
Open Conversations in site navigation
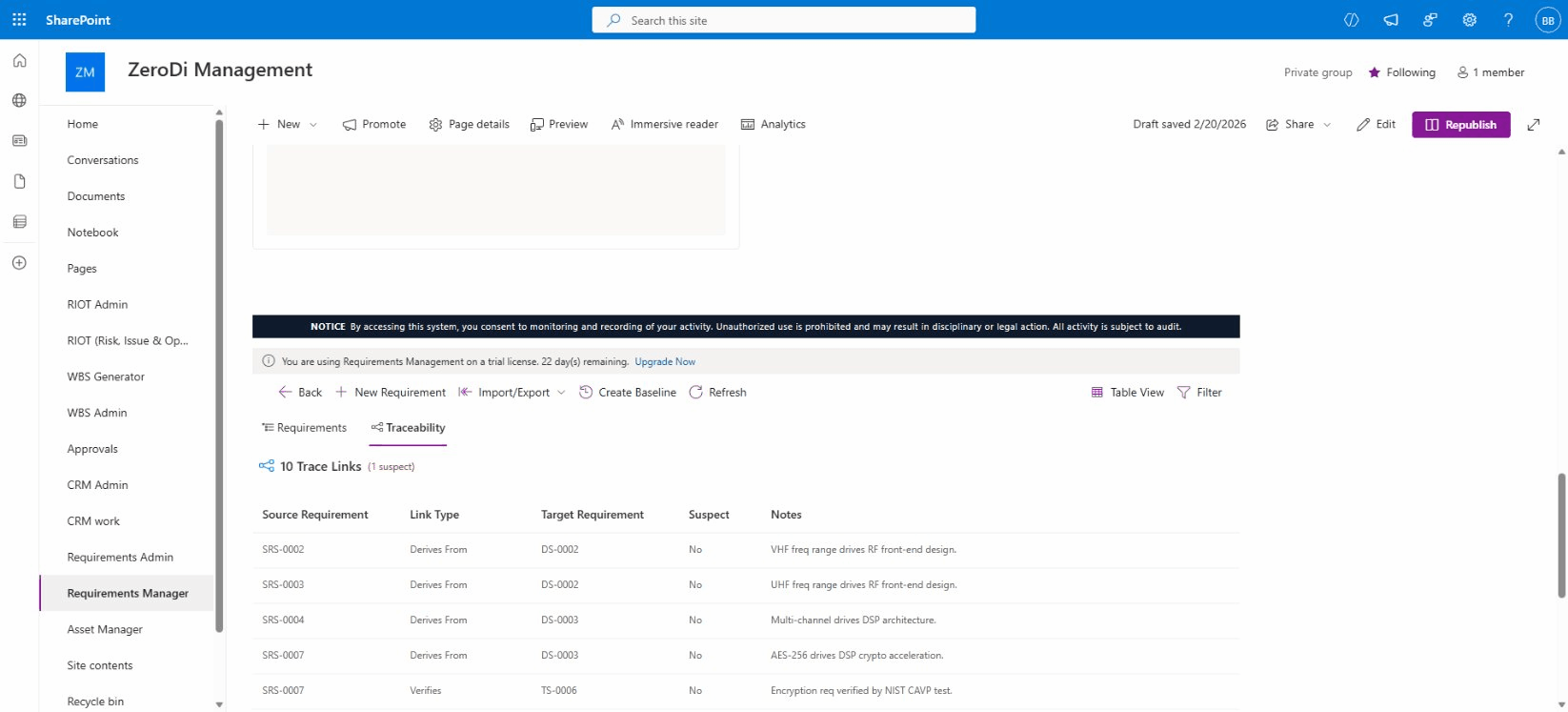click(x=103, y=160)
